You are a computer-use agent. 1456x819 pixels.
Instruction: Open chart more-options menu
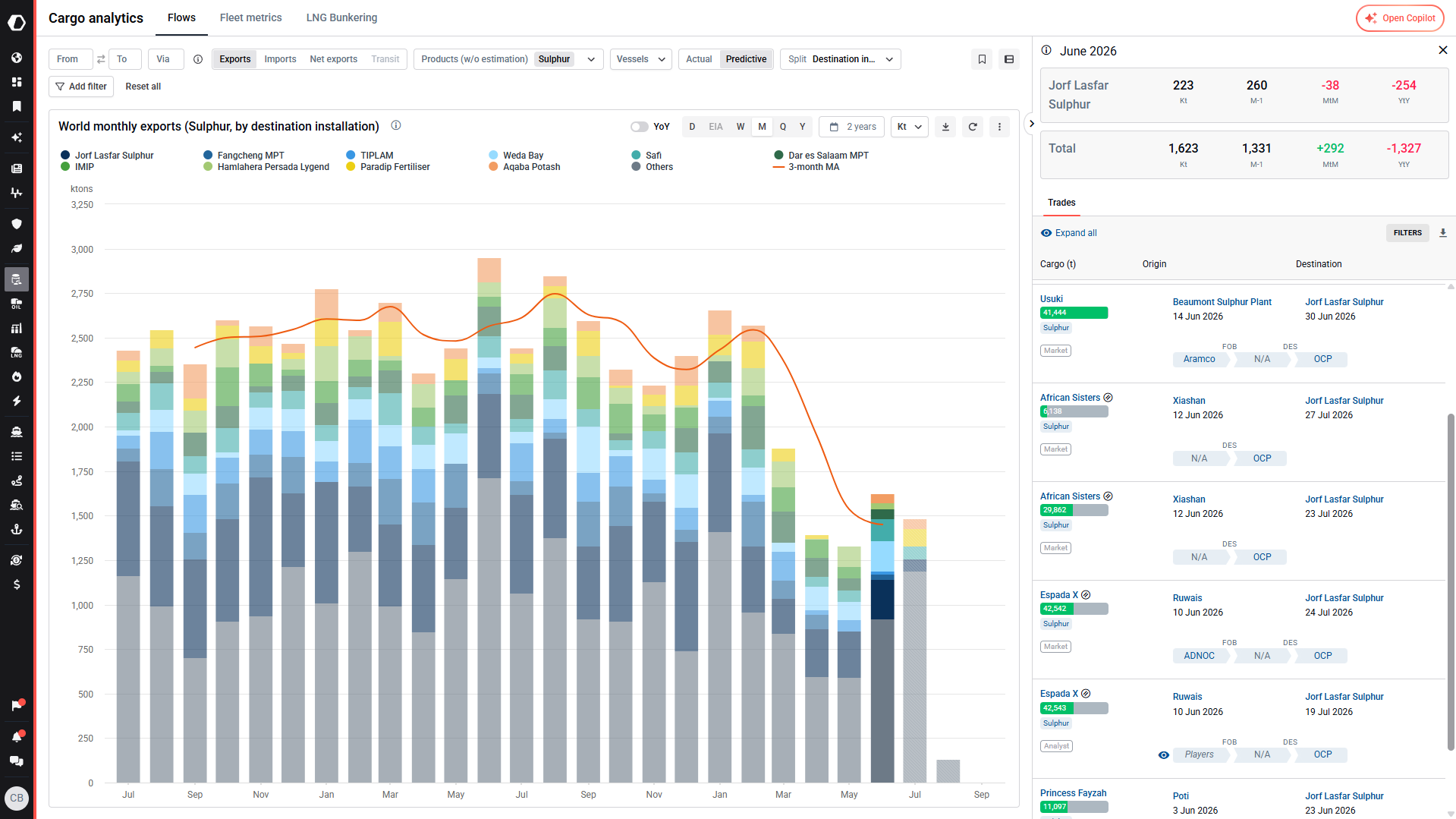[x=999, y=127]
